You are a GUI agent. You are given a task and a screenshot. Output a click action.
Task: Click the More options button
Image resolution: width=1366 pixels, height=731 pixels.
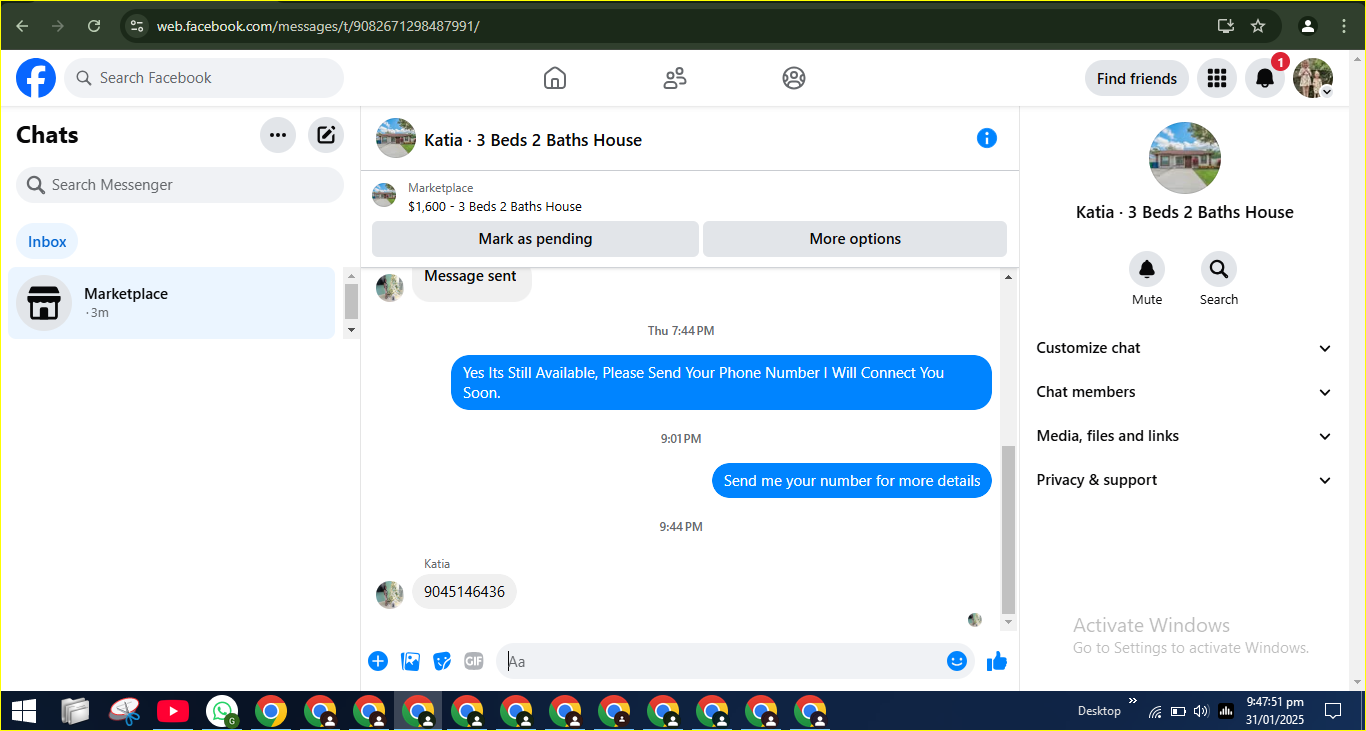[x=855, y=239]
